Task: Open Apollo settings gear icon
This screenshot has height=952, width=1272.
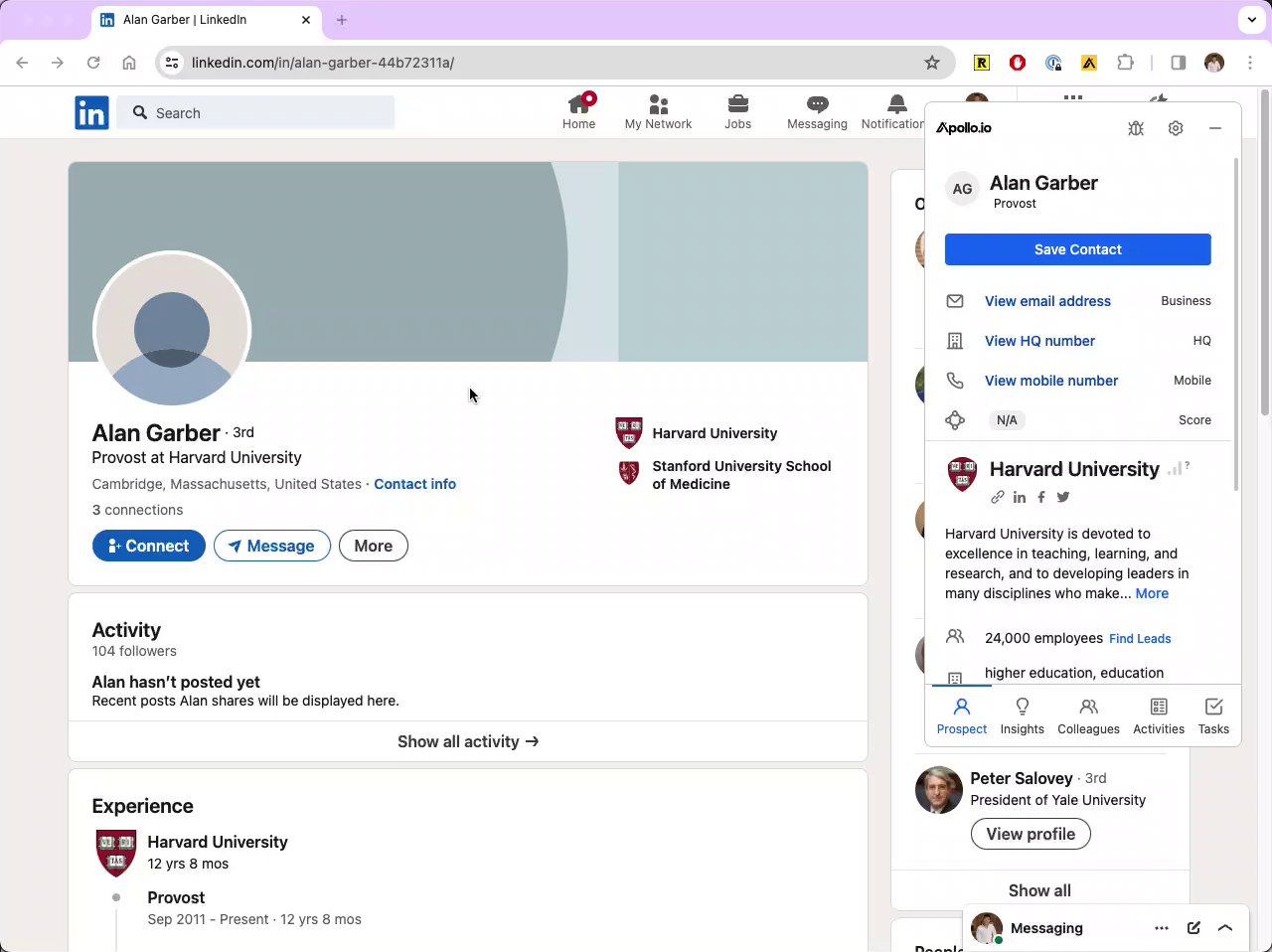Action: [x=1176, y=128]
